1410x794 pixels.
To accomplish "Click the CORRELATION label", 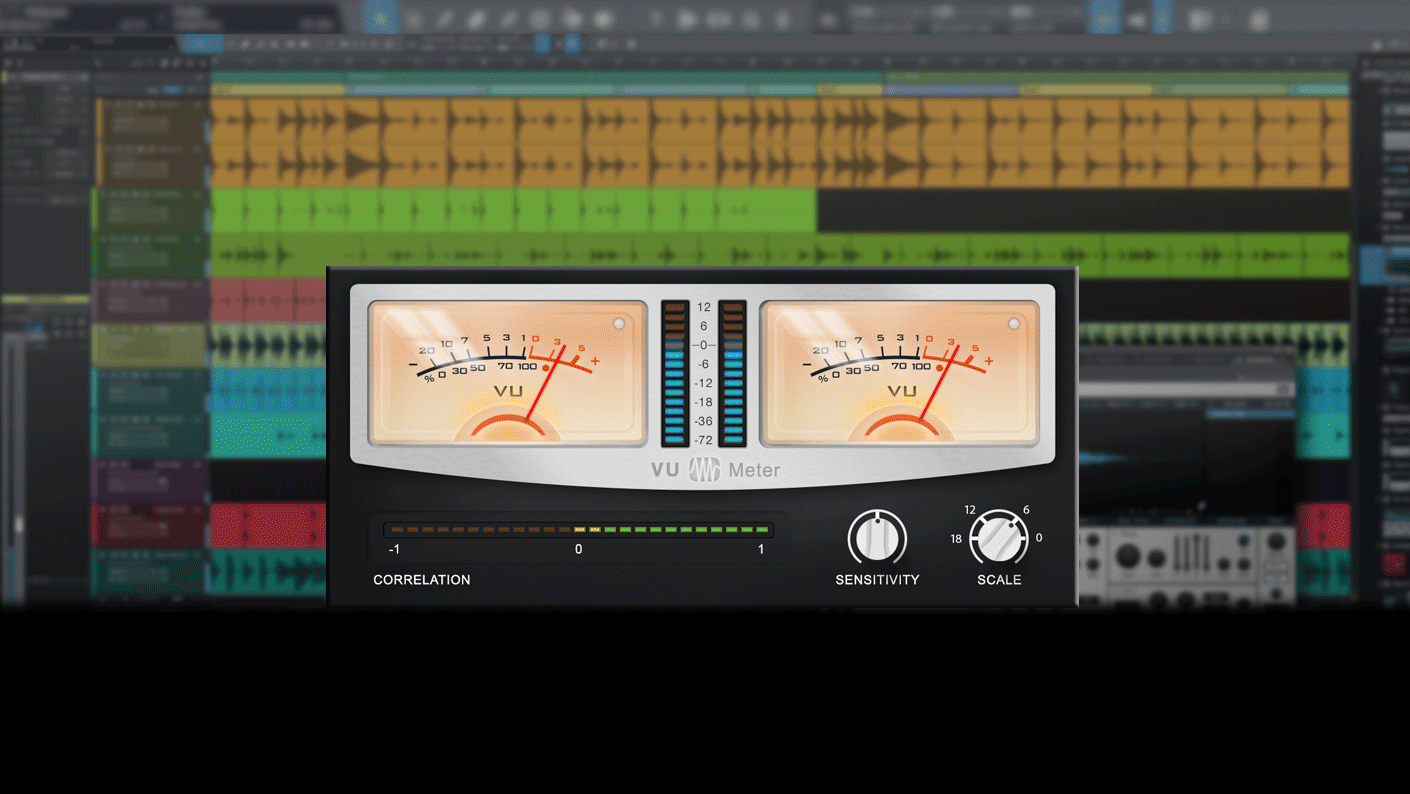I will pyautogui.click(x=421, y=580).
